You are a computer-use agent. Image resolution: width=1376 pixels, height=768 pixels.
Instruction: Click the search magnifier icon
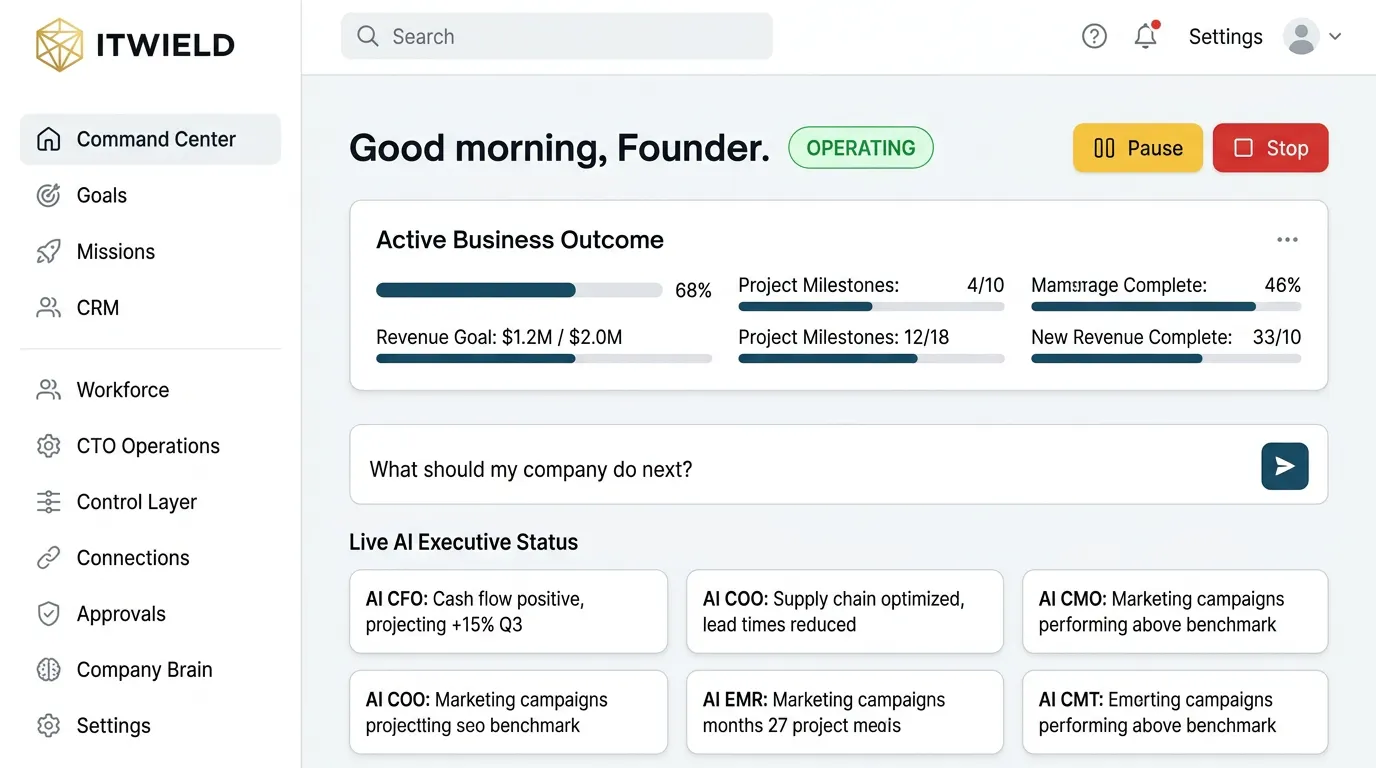coord(368,36)
